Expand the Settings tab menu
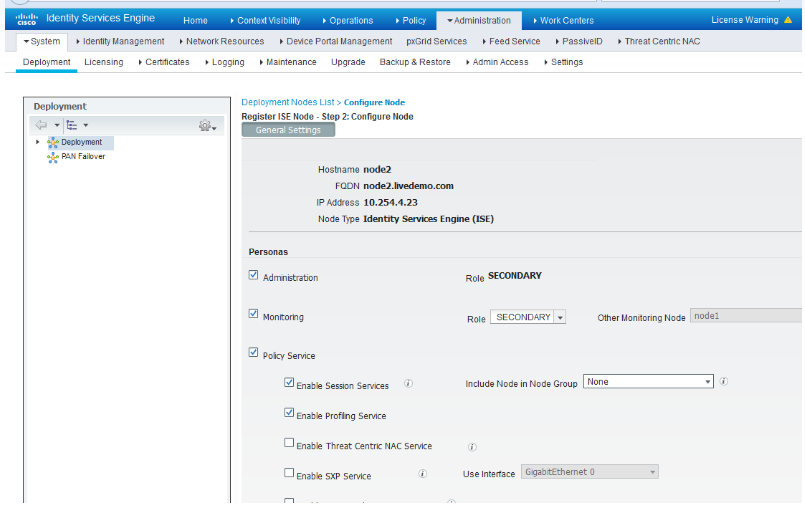This screenshot has width=805, height=507. (564, 62)
